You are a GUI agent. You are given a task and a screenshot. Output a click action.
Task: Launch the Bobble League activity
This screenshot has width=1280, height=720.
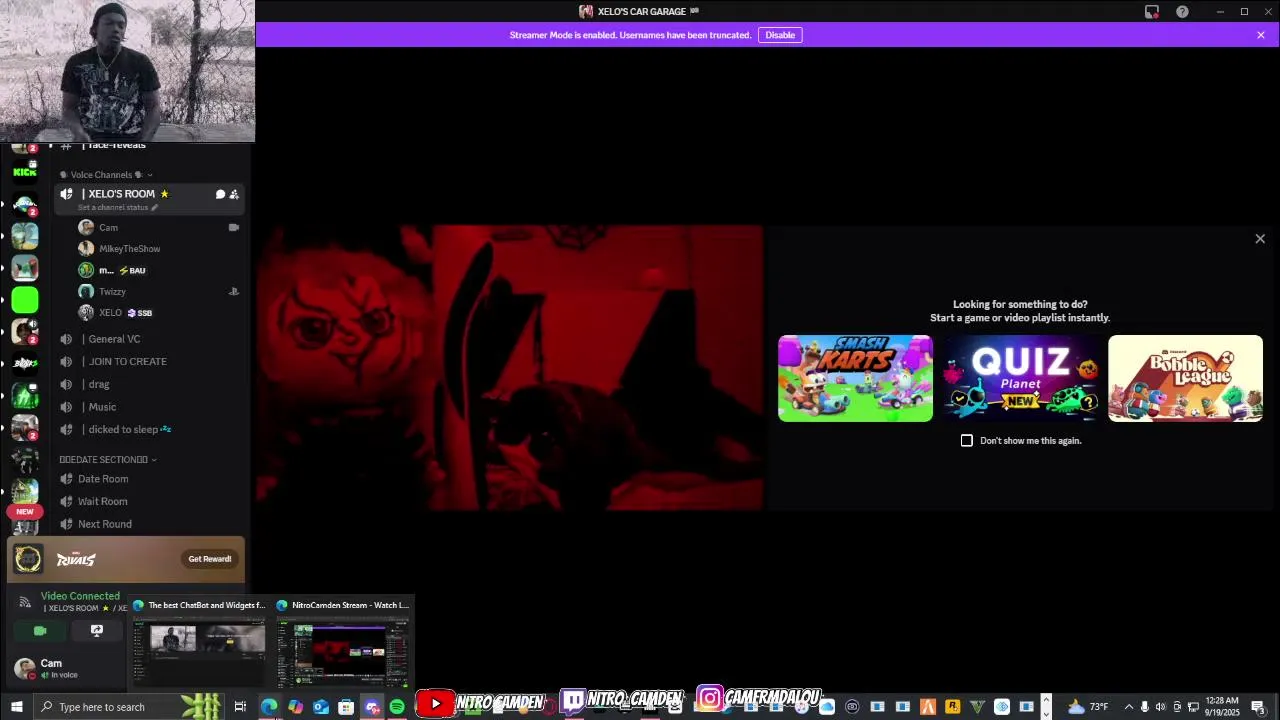click(x=1185, y=378)
